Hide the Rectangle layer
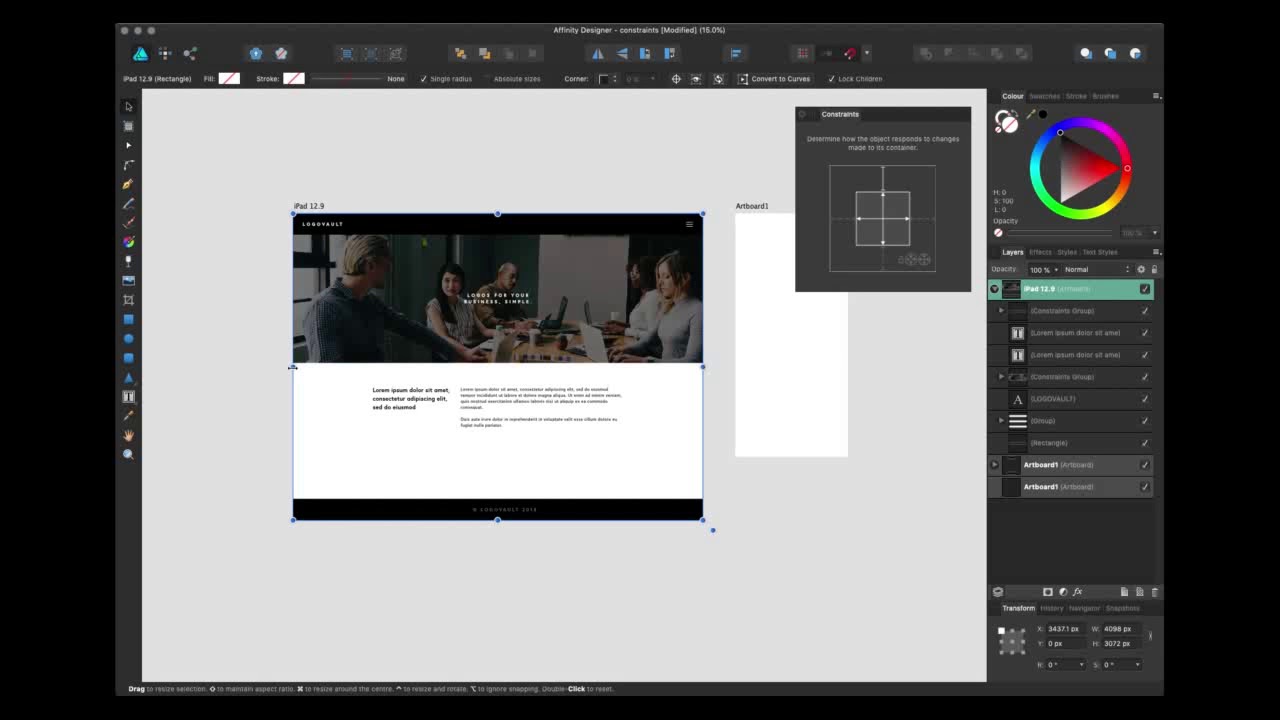The image size is (1280, 720). (x=1145, y=443)
